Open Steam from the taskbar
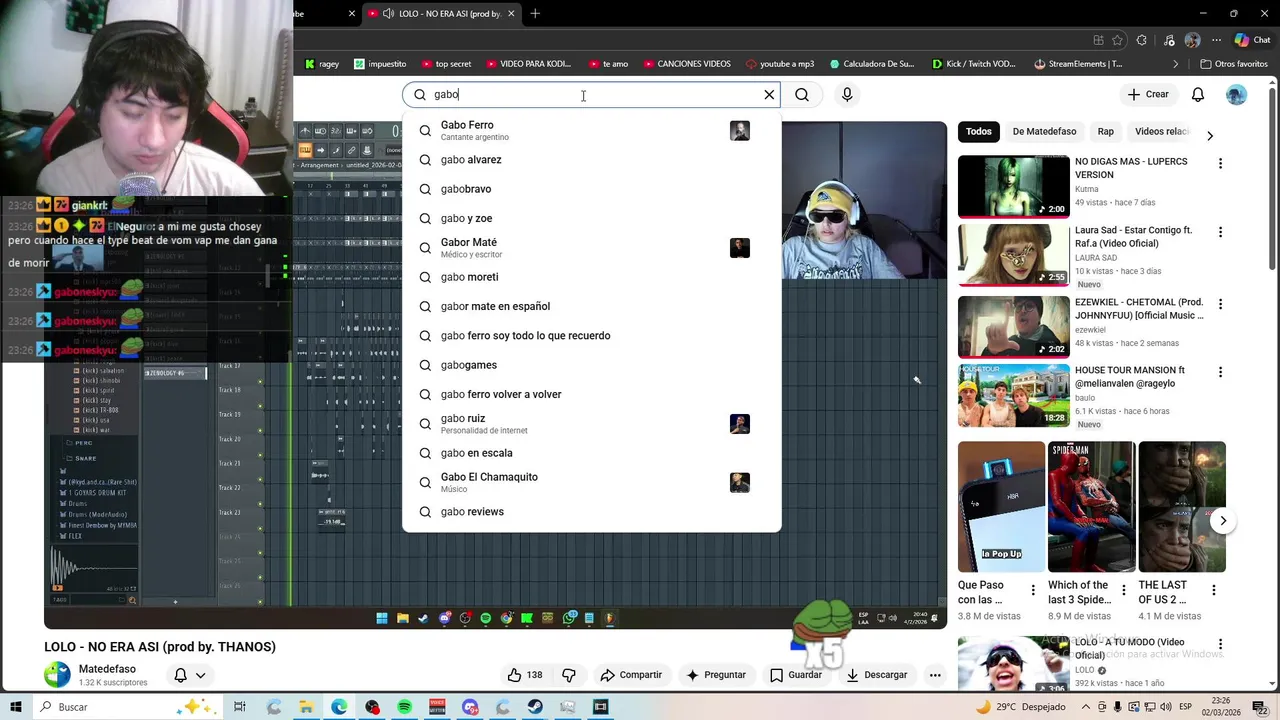The height and width of the screenshot is (720, 1280). [x=535, y=707]
